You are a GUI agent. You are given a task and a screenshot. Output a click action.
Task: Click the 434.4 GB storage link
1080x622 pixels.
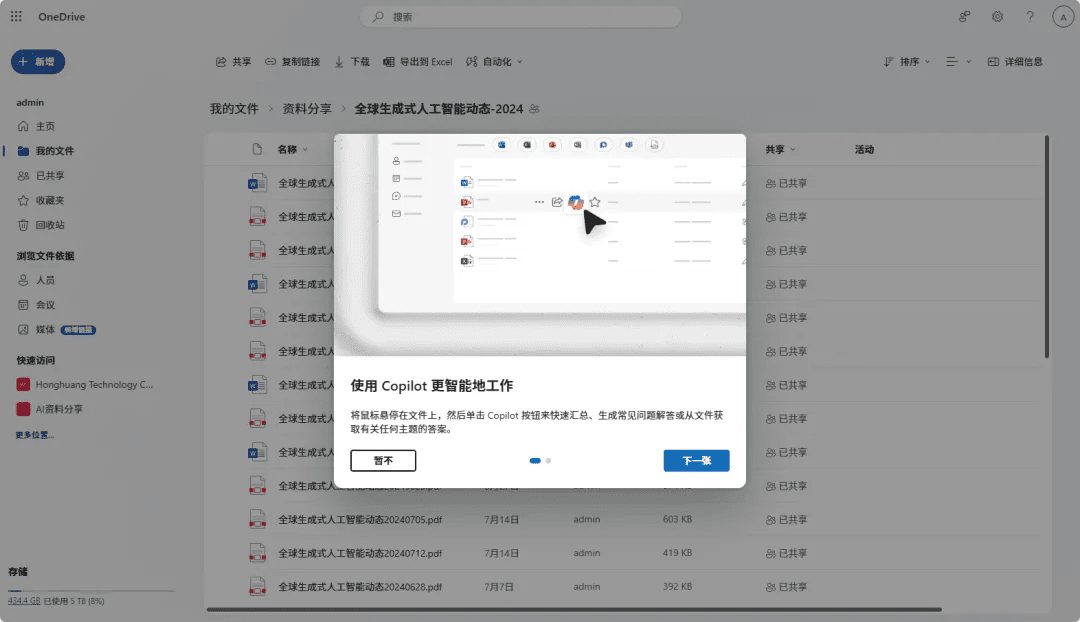[24, 601]
